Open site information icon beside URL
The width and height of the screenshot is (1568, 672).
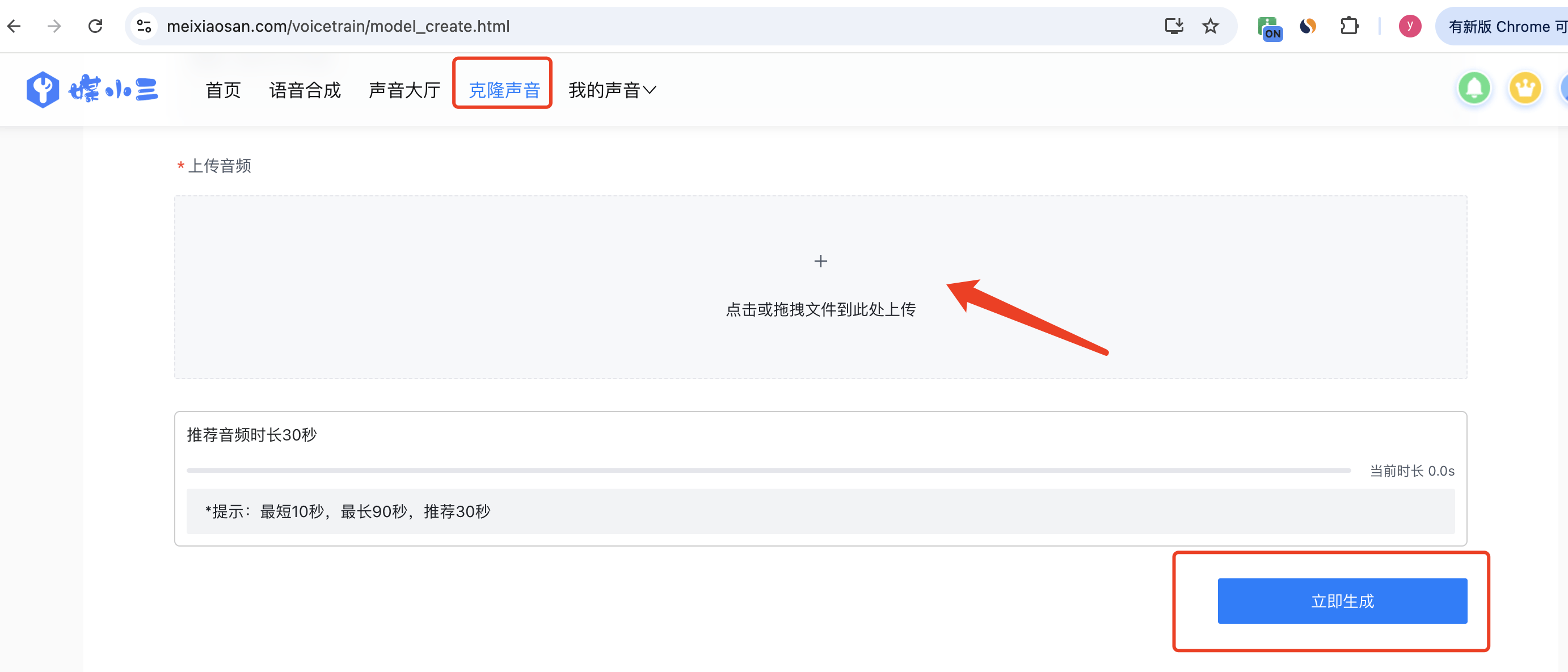(144, 26)
